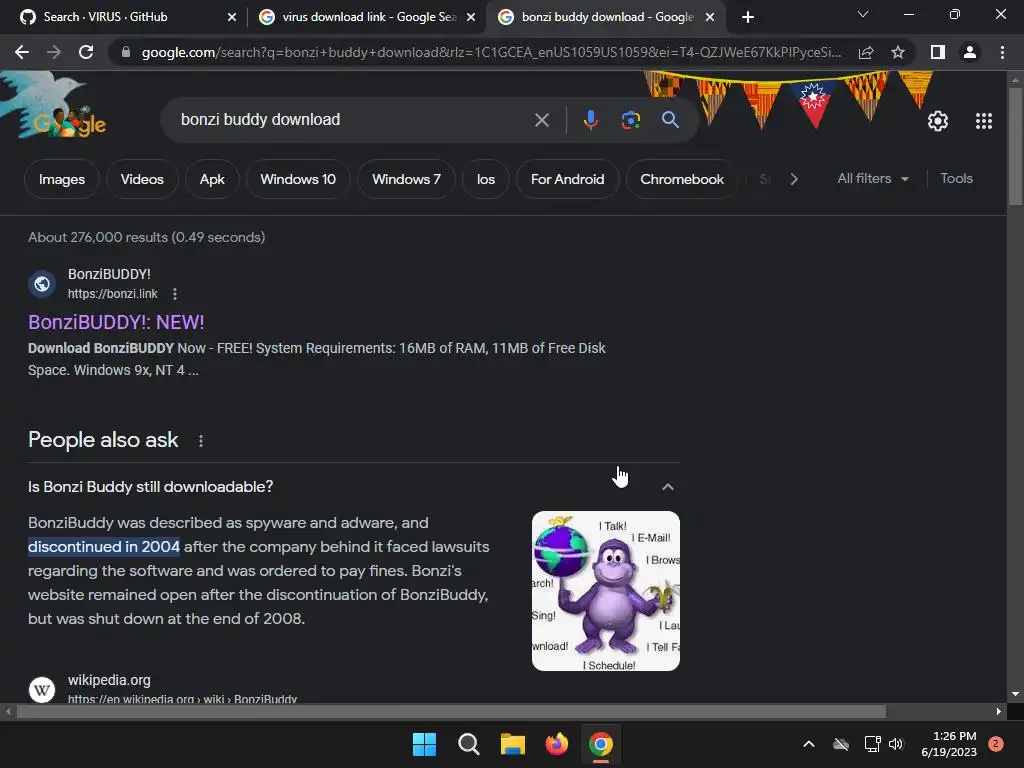The image size is (1024, 768).
Task: Switch to the Search VIRUS GitHub tab
Action: tap(105, 17)
